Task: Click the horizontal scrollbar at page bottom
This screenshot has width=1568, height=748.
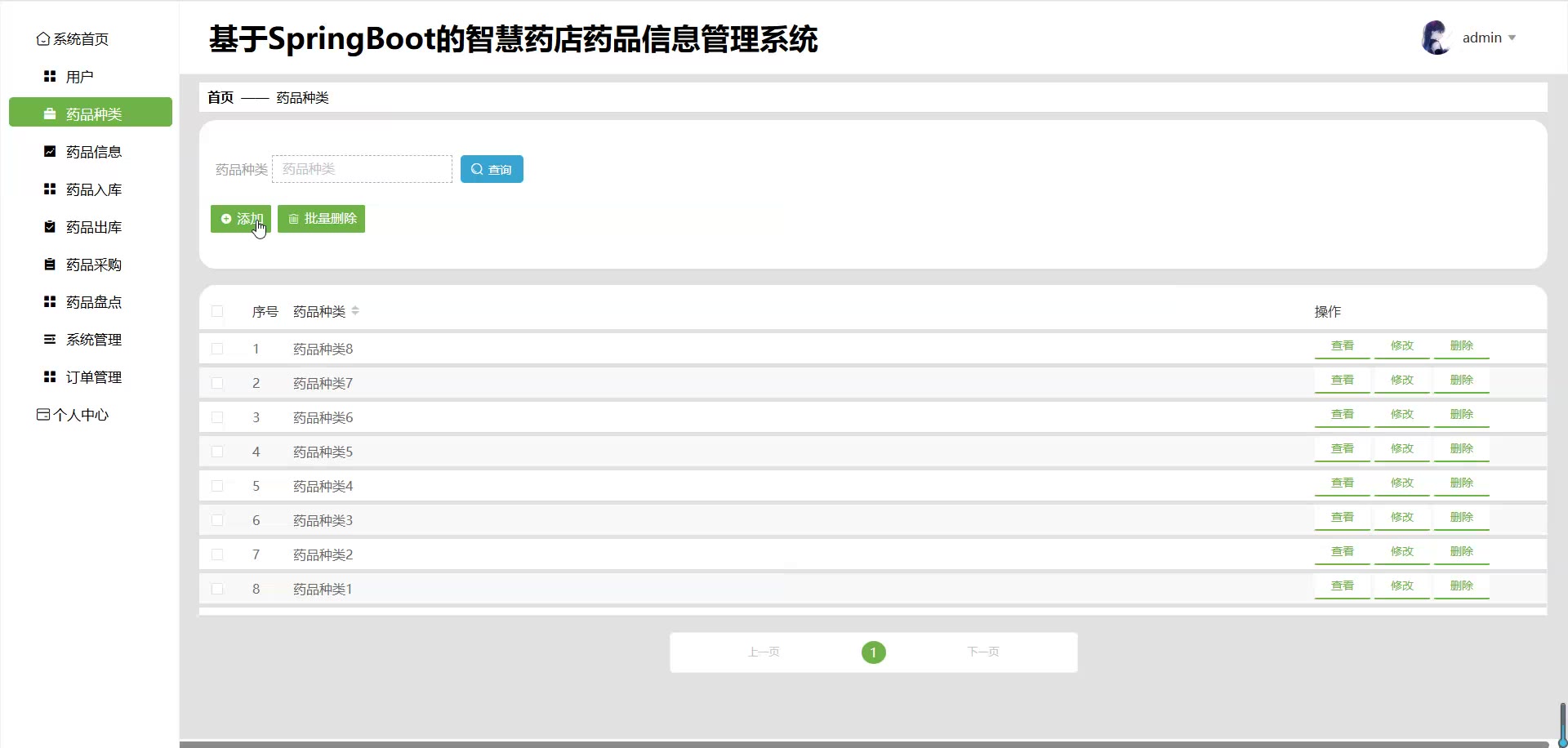Action: 864,745
